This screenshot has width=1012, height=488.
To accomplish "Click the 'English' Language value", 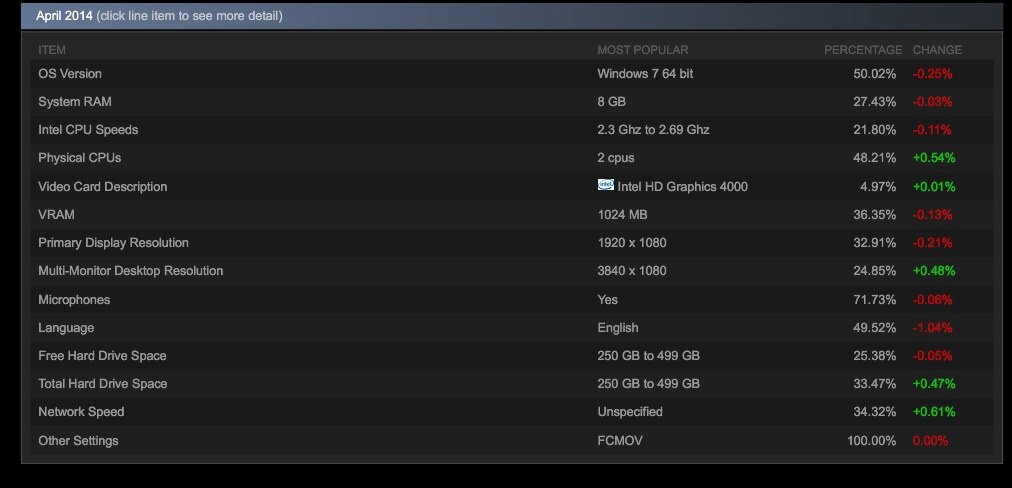I will click(x=618, y=328).
